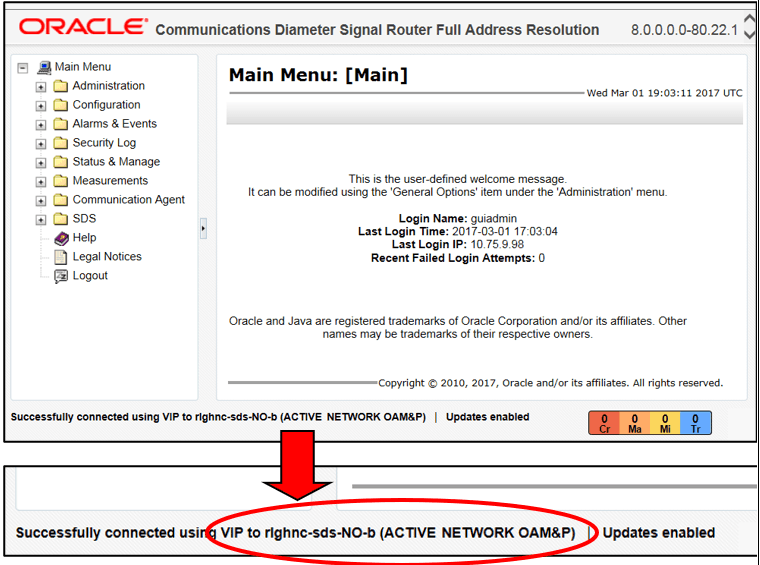Screen dimensions: 760x565
Task: Open the Administration menu item
Action: coord(109,86)
